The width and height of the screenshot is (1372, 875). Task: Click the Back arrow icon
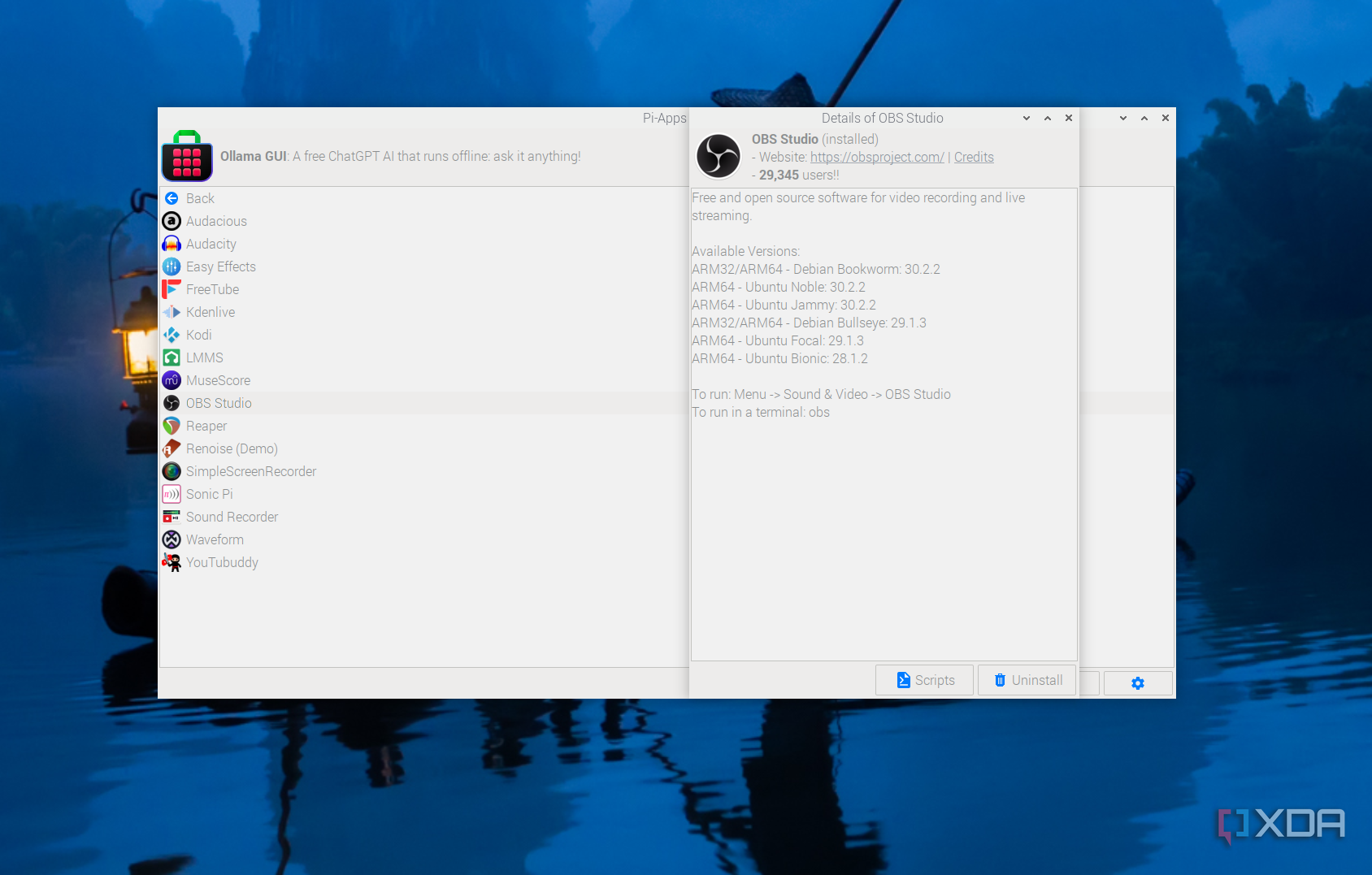coord(171,198)
